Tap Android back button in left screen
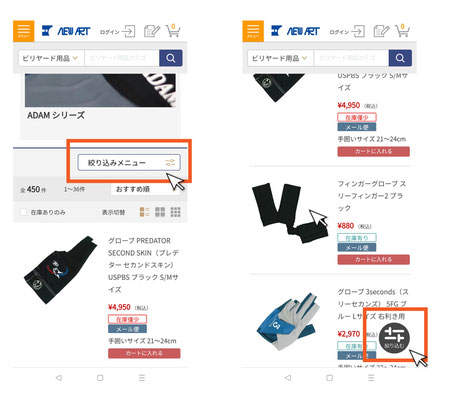471x400 pixels. 59,378
